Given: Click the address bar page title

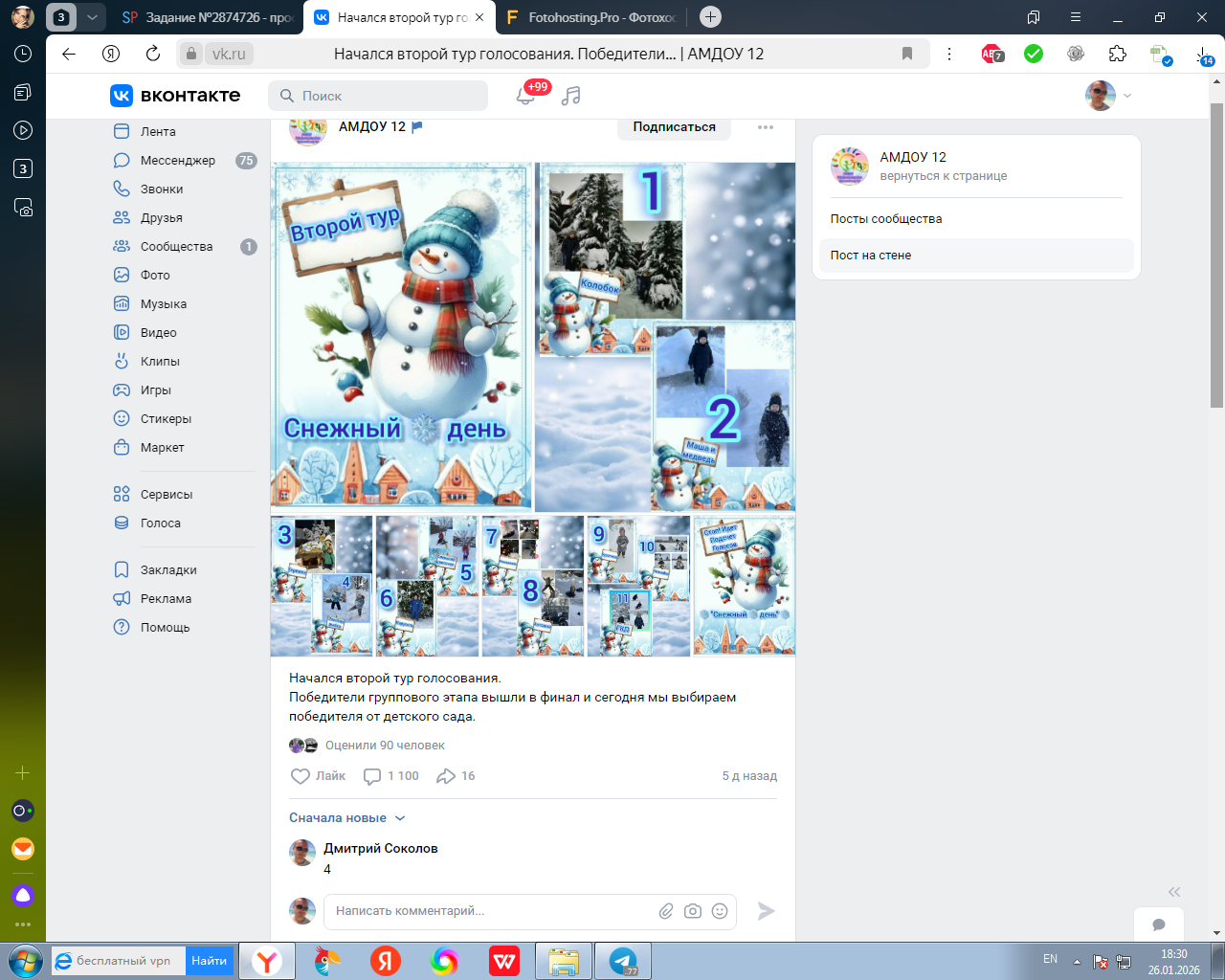Looking at the screenshot, I should [x=548, y=54].
